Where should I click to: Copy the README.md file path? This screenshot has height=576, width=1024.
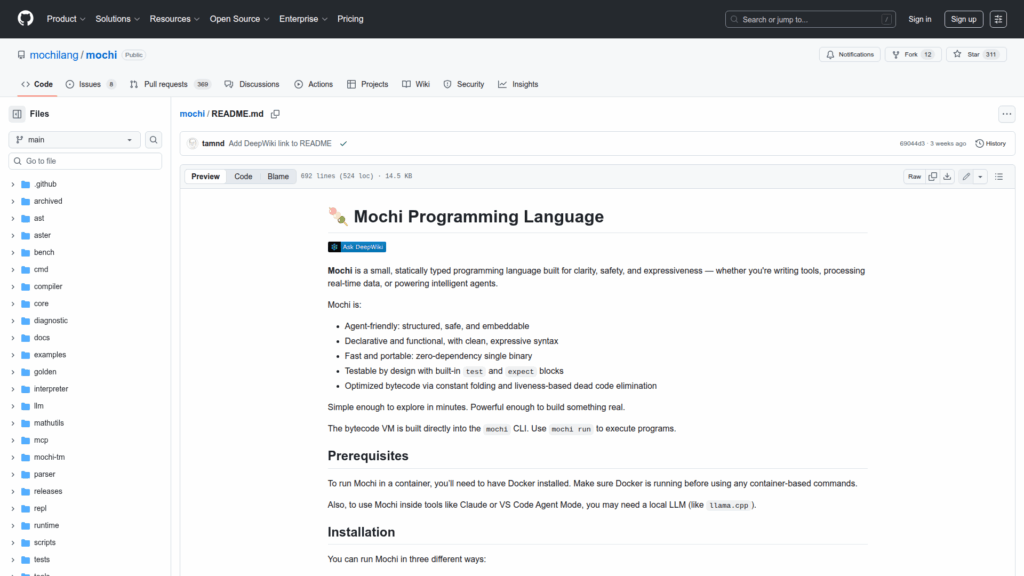click(275, 114)
